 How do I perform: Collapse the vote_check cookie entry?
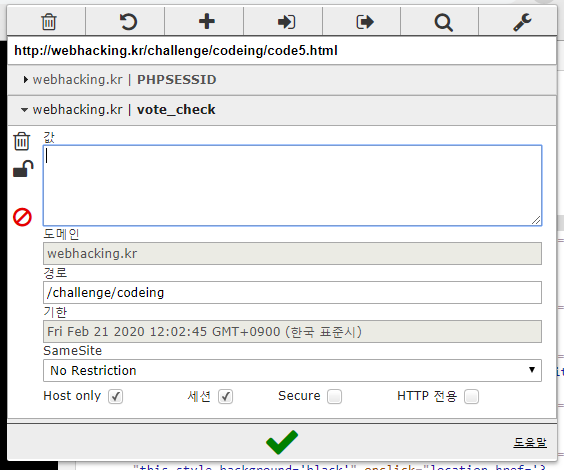click(282, 110)
